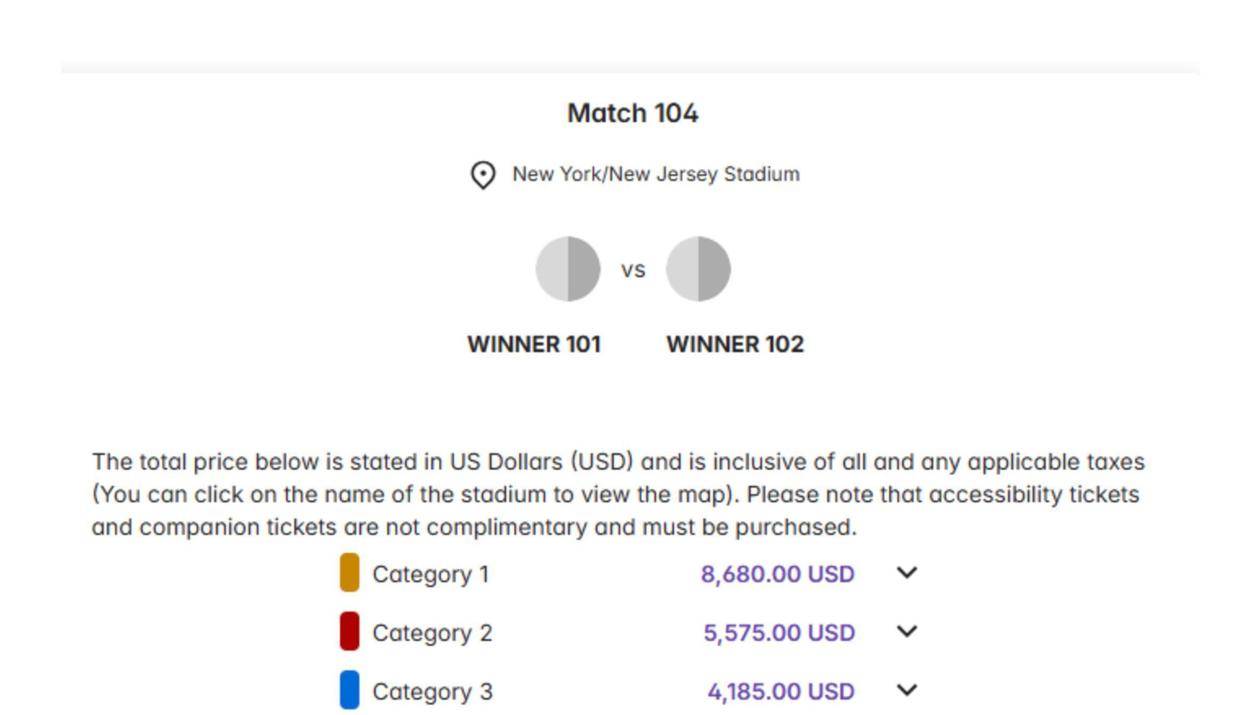Click the orange Category 1 color swatch
This screenshot has height=715, width=1242.
[349, 573]
